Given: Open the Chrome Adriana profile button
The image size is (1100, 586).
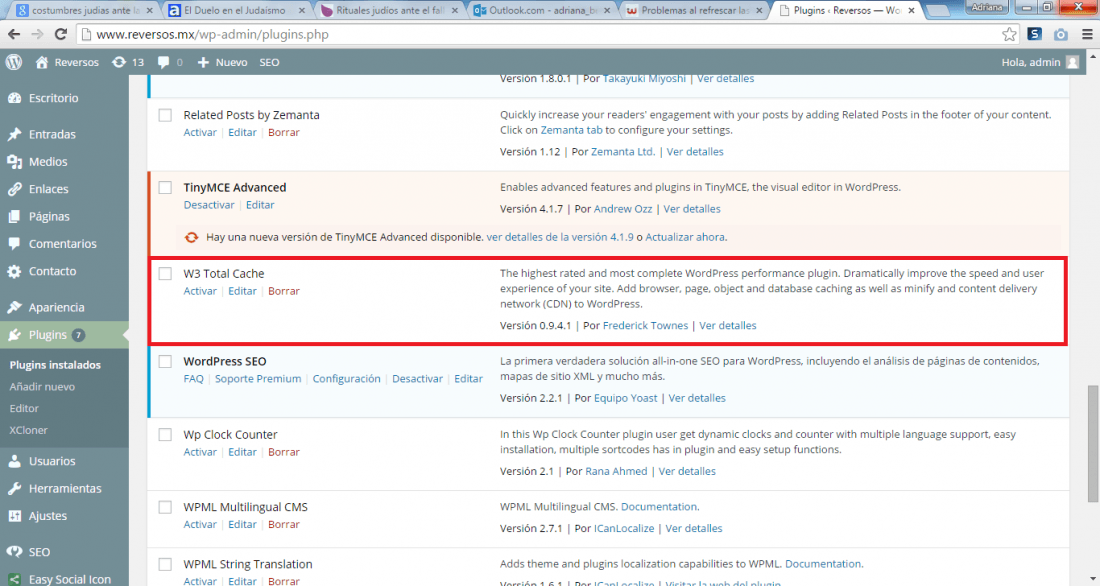Looking at the screenshot, I should pos(987,7).
